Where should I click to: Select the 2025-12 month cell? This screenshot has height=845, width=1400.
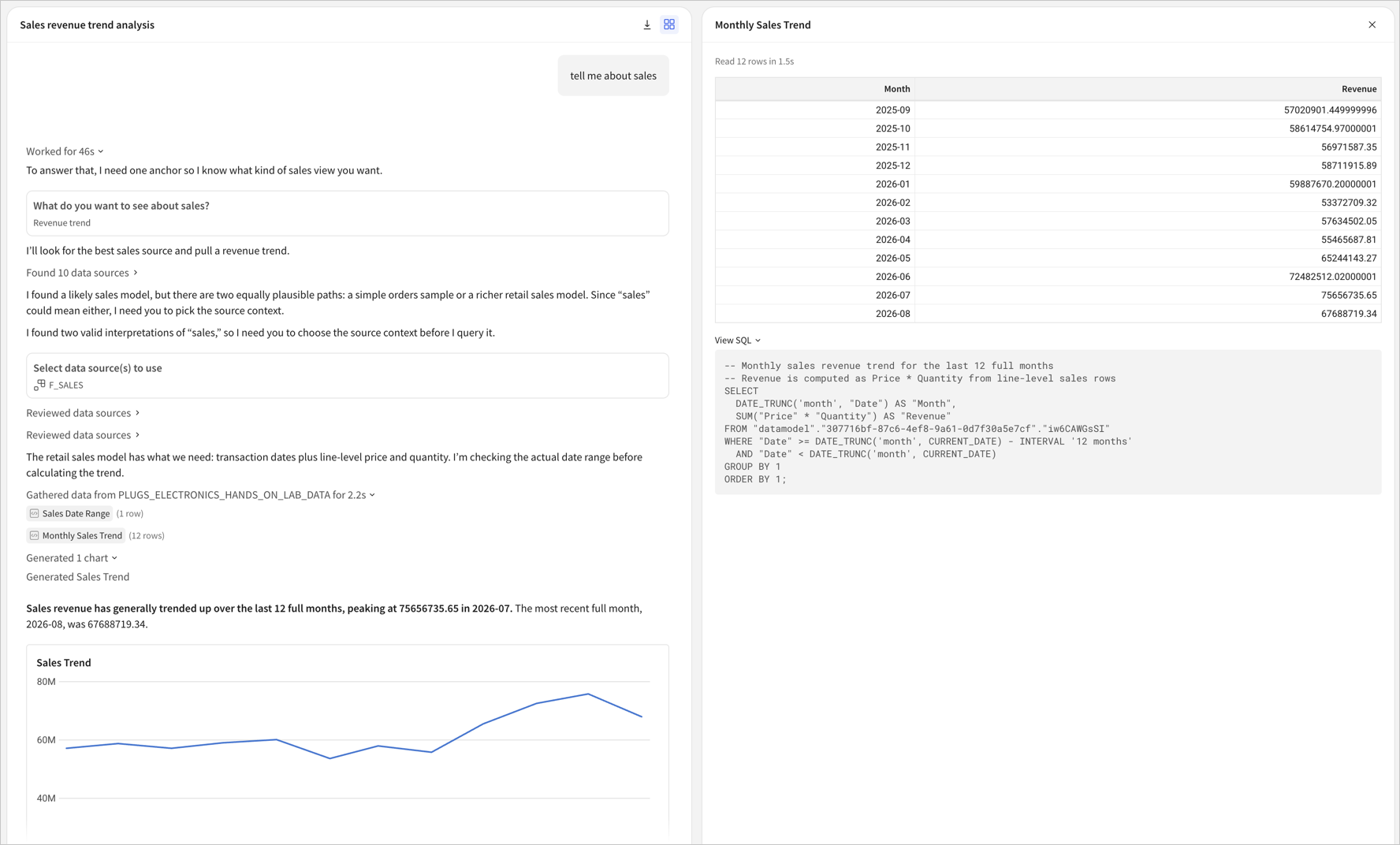(x=815, y=166)
